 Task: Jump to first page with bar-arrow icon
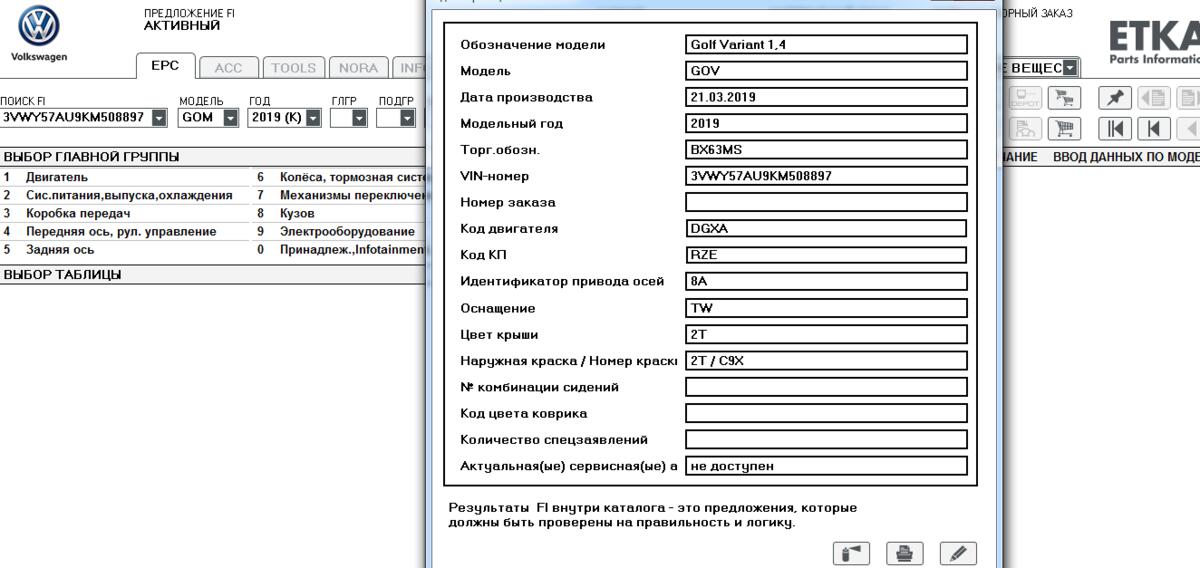(1115, 129)
